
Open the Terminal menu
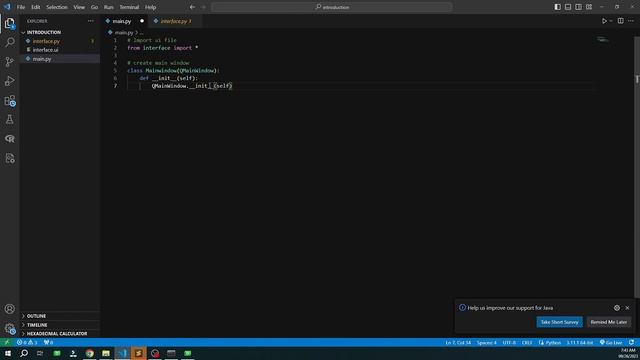(129, 7)
